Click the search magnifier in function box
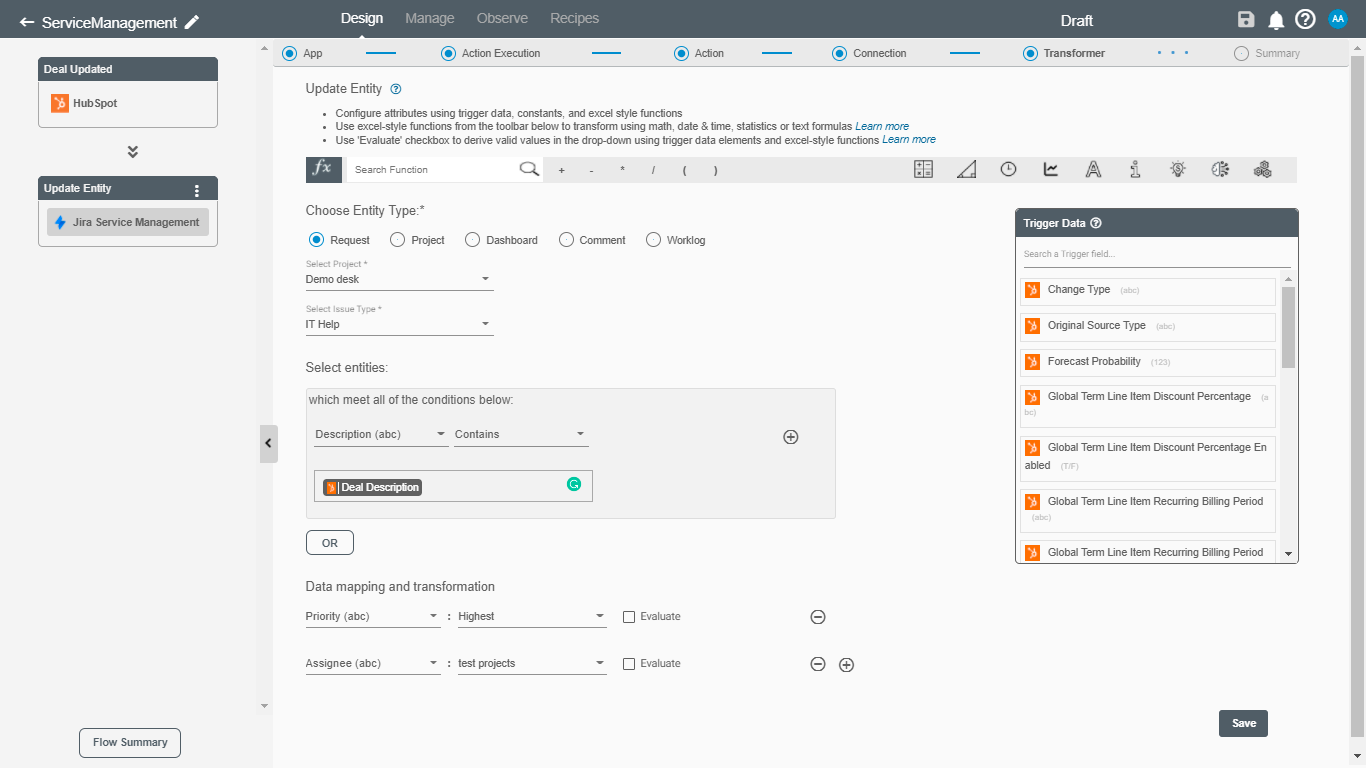The image size is (1366, 768). (x=529, y=169)
